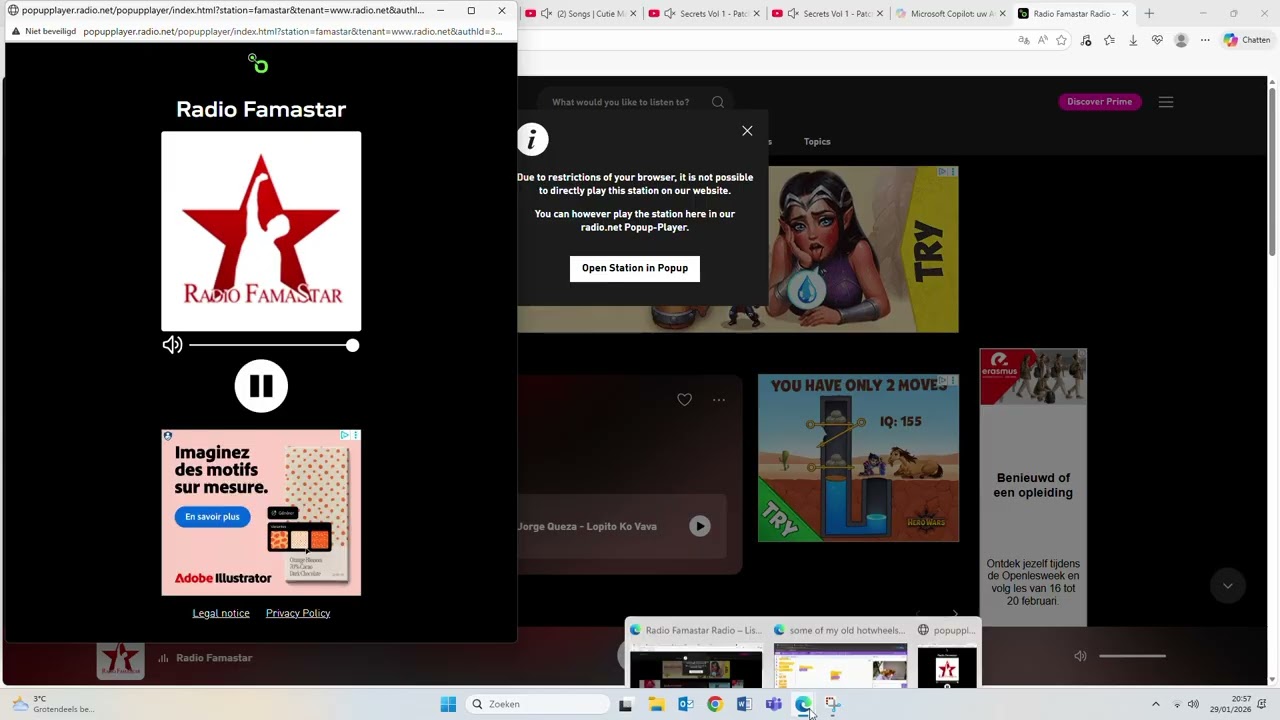Open Edge settings and more menu
The height and width of the screenshot is (720, 1280).
(1205, 40)
